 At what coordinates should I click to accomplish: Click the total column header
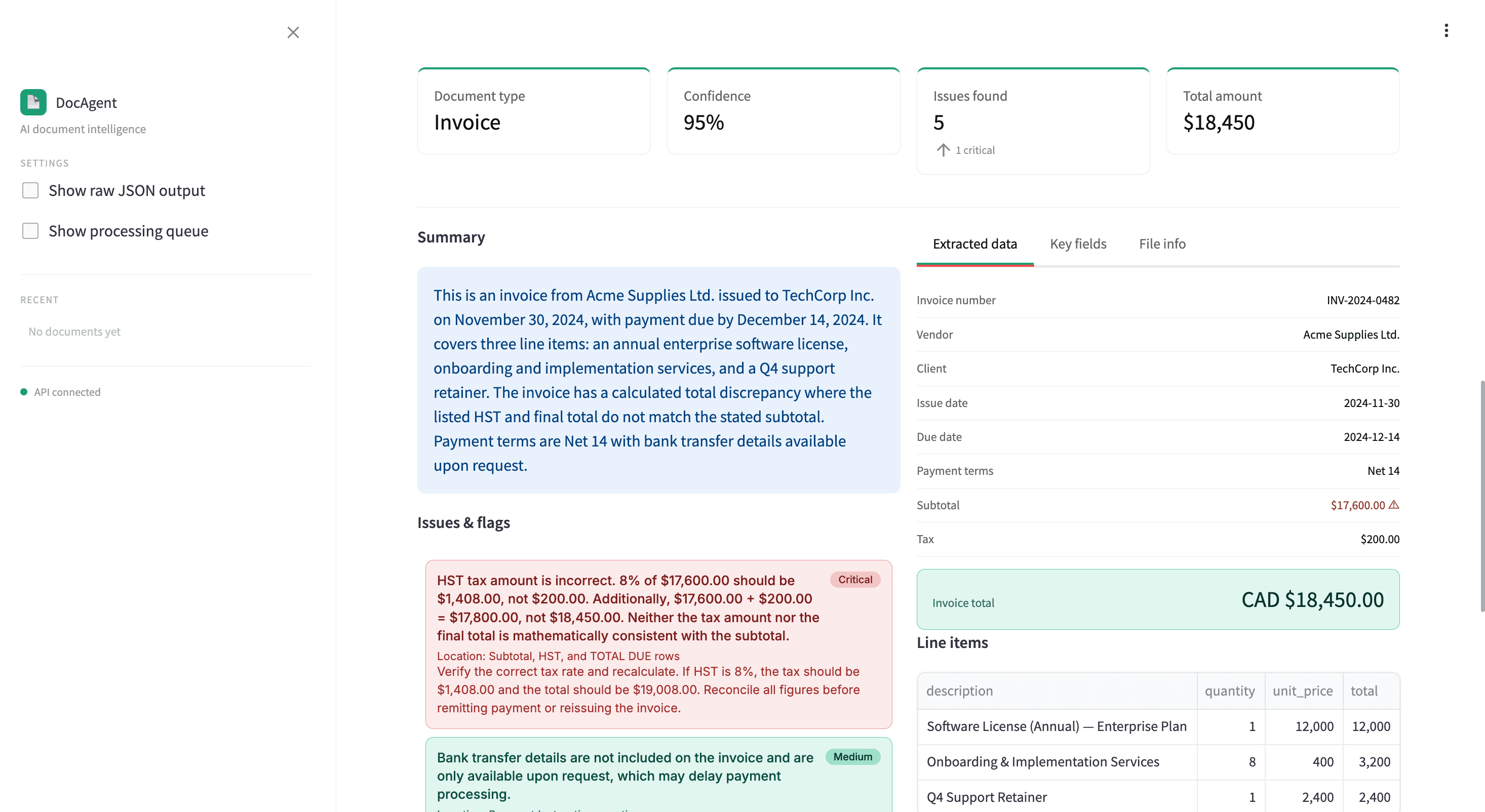pyautogui.click(x=1371, y=691)
